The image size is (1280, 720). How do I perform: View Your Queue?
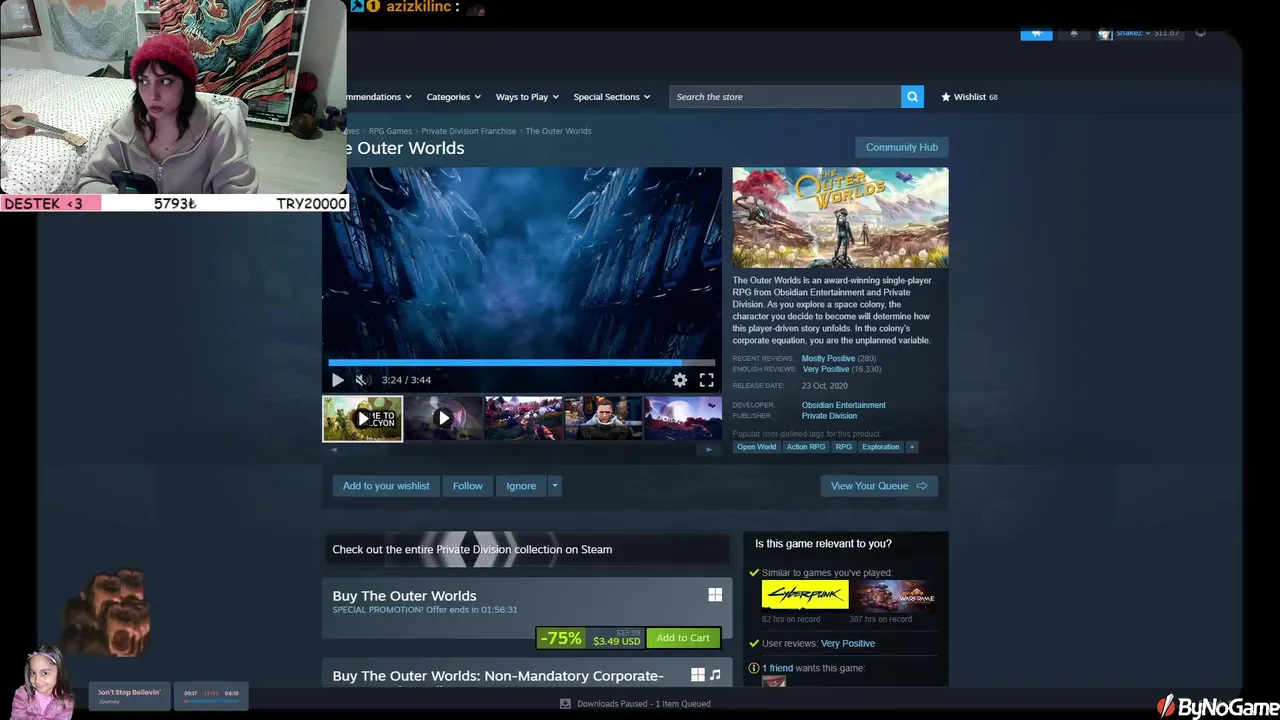tap(878, 486)
